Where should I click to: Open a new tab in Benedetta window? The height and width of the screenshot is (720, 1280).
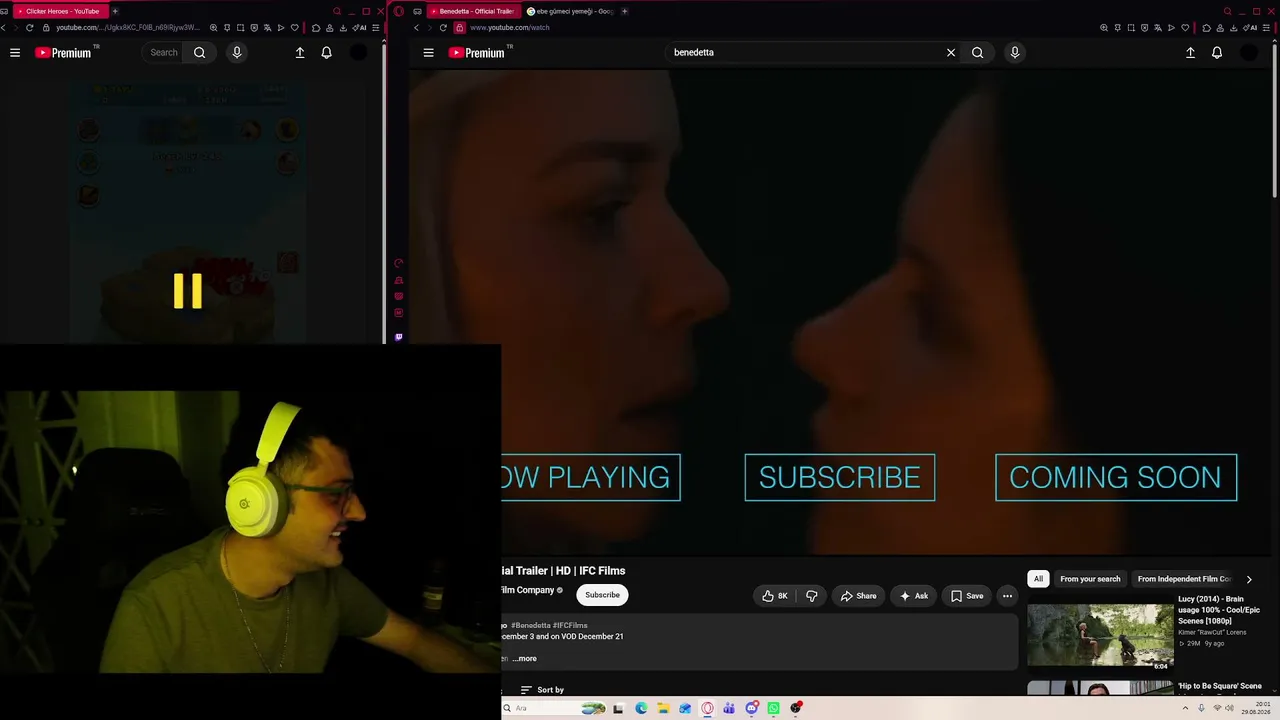tap(625, 11)
